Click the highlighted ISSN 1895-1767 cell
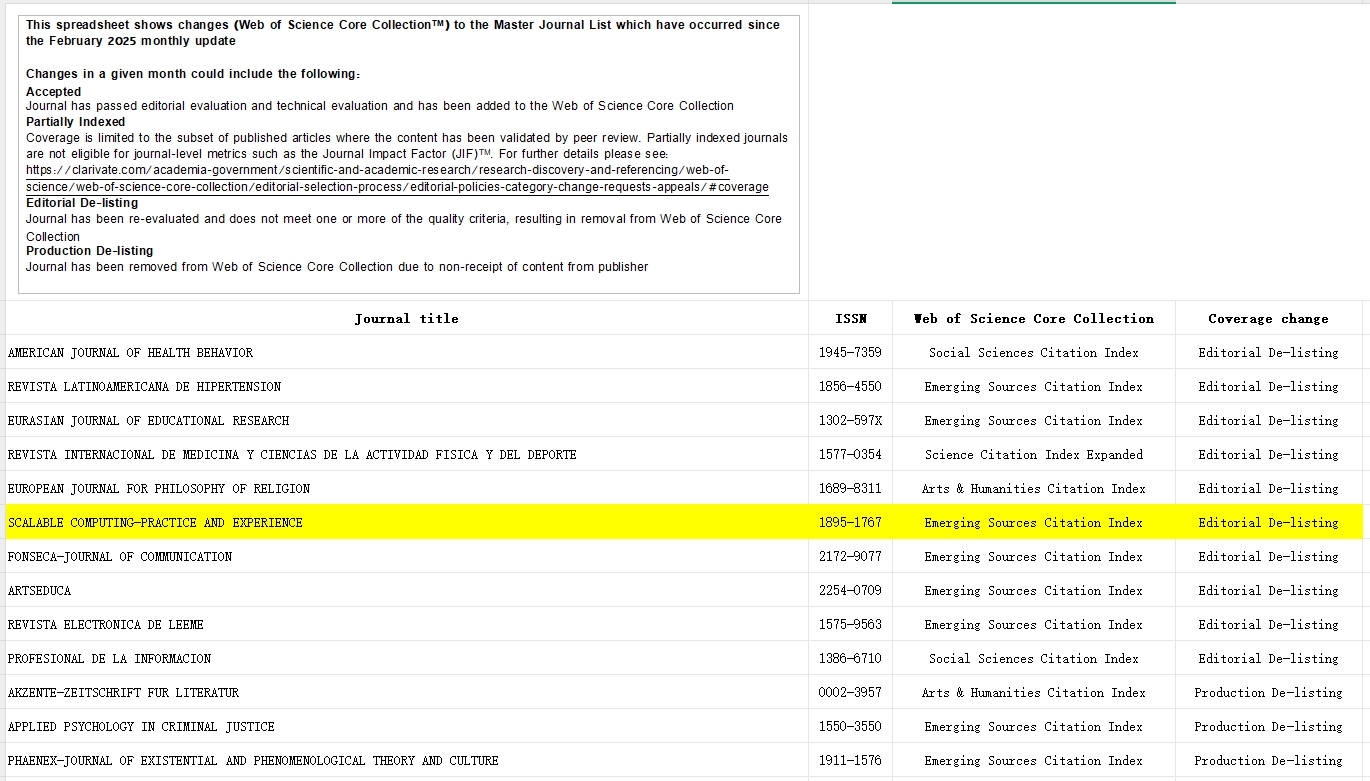This screenshot has height=781, width=1370. [x=851, y=522]
